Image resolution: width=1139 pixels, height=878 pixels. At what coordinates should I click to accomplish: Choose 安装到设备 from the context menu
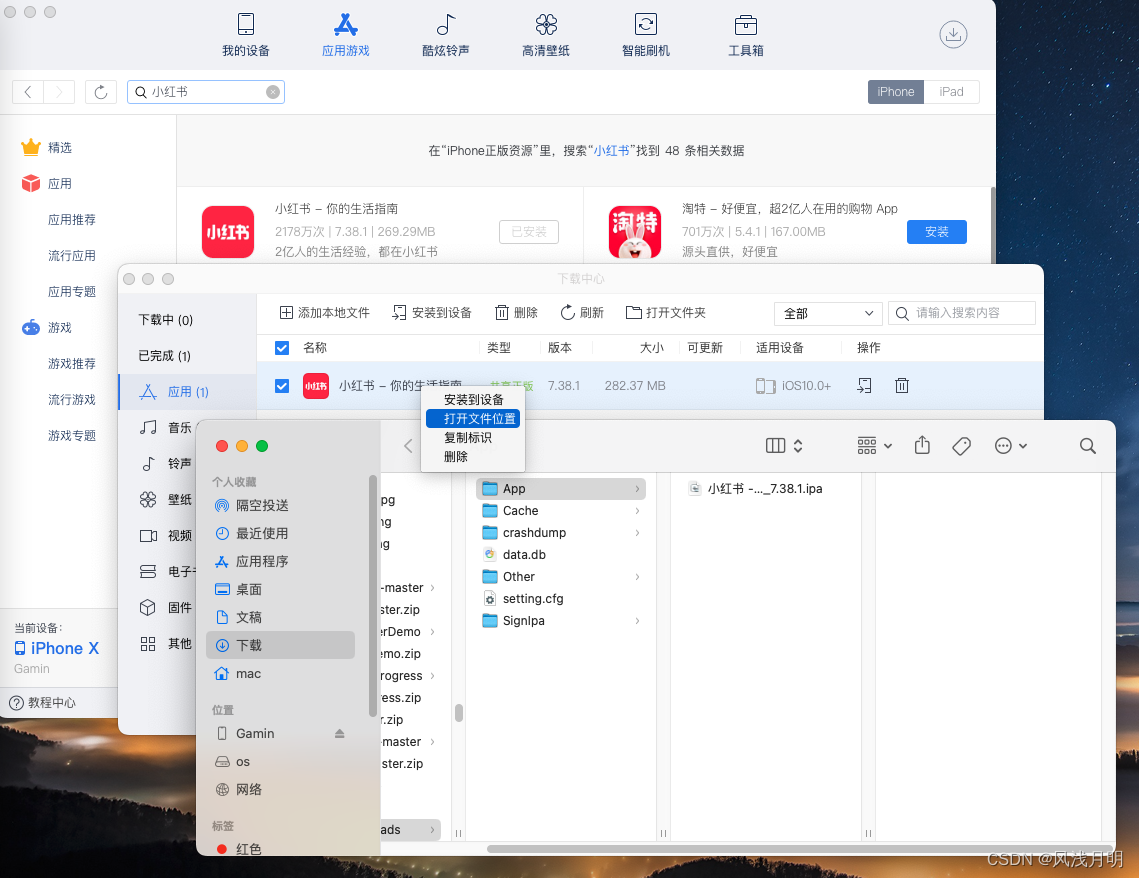click(474, 399)
